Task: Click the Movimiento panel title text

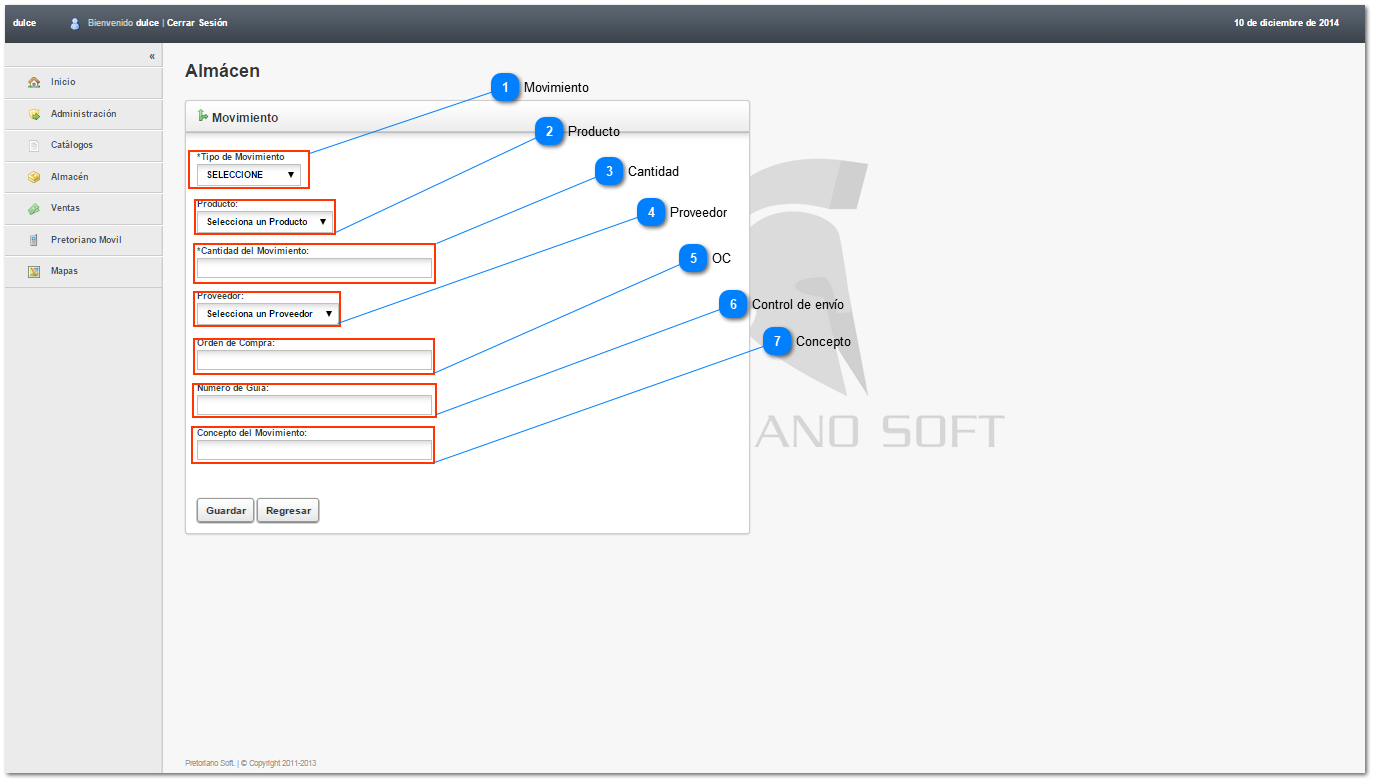Action: click(245, 118)
